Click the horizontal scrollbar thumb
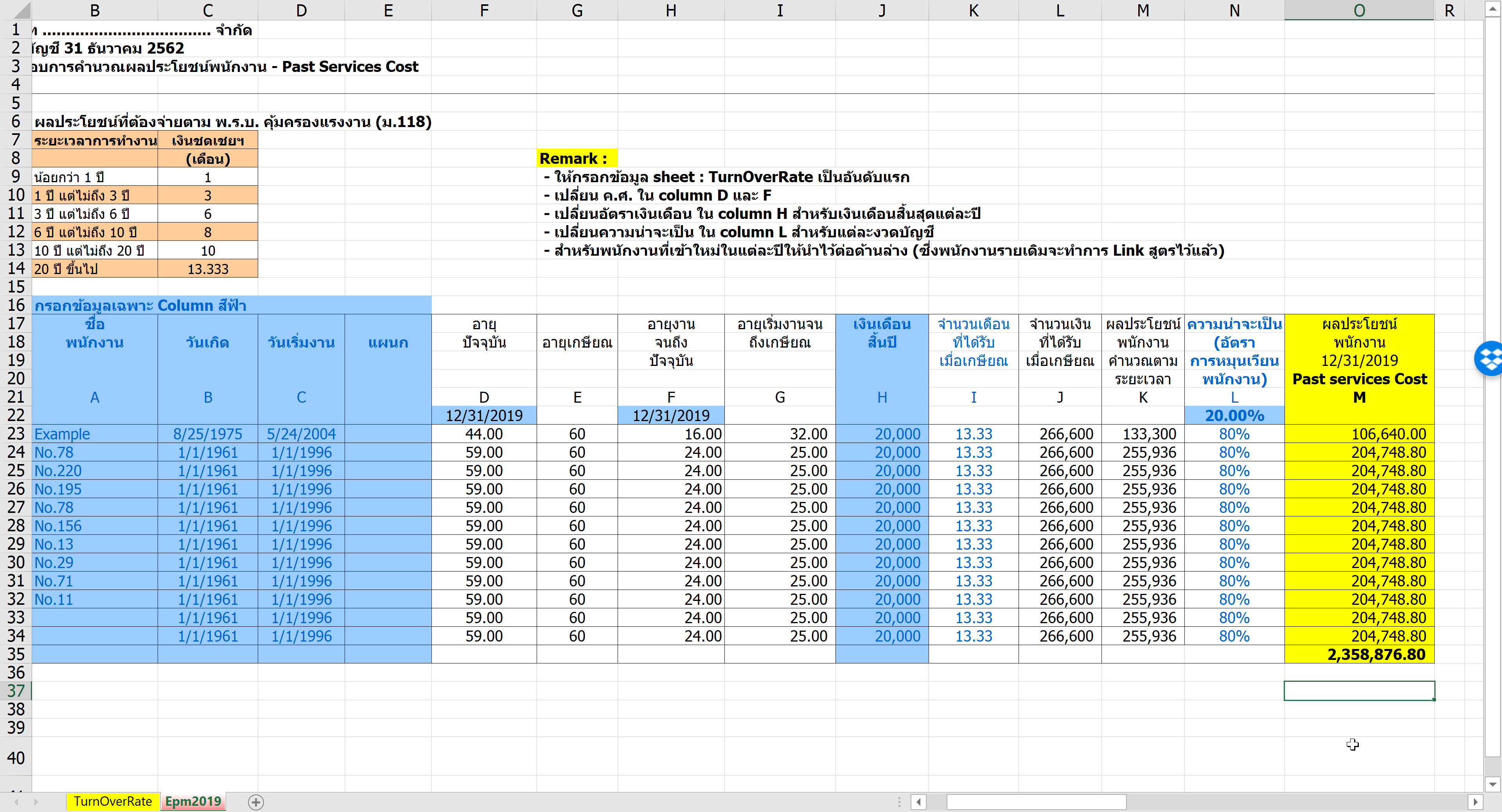This screenshot has height=812, width=1502. click(1036, 802)
